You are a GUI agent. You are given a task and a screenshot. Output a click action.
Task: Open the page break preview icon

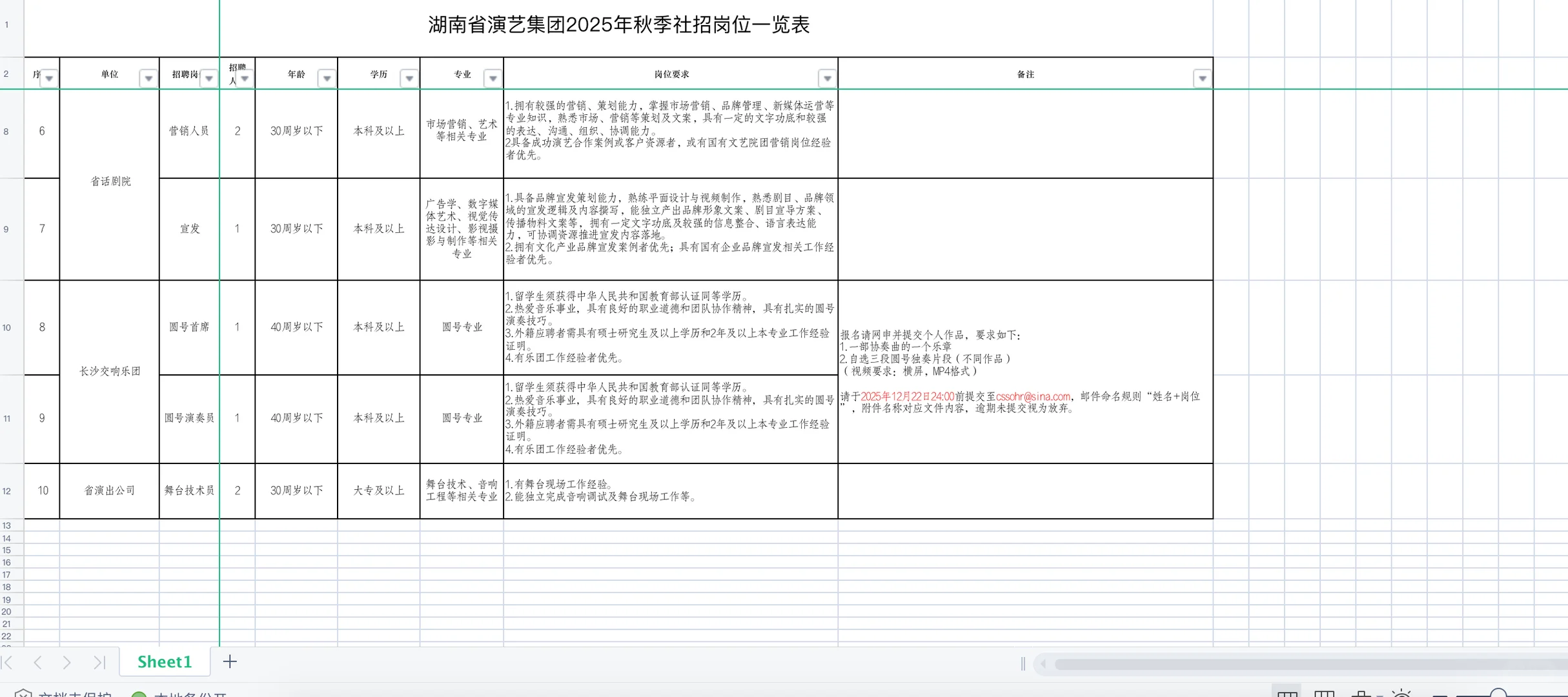click(x=1362, y=693)
